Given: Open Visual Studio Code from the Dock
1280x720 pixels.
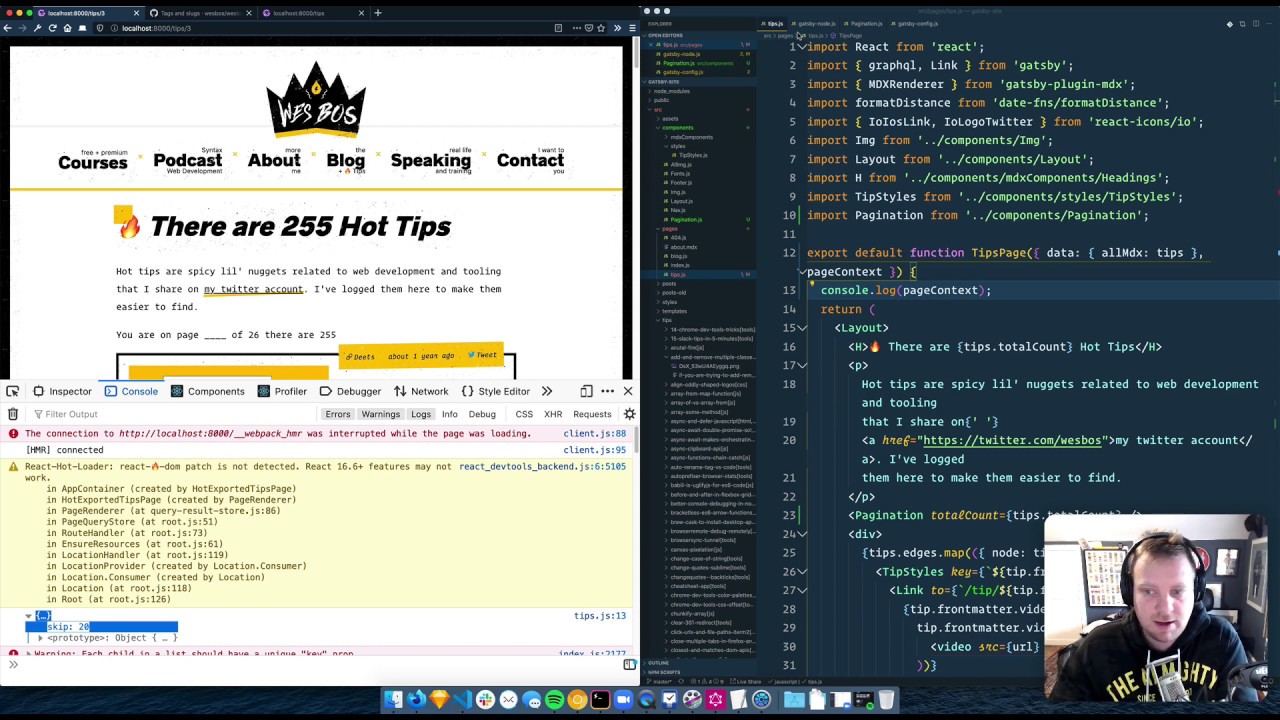Looking at the screenshot, I should coord(462,700).
